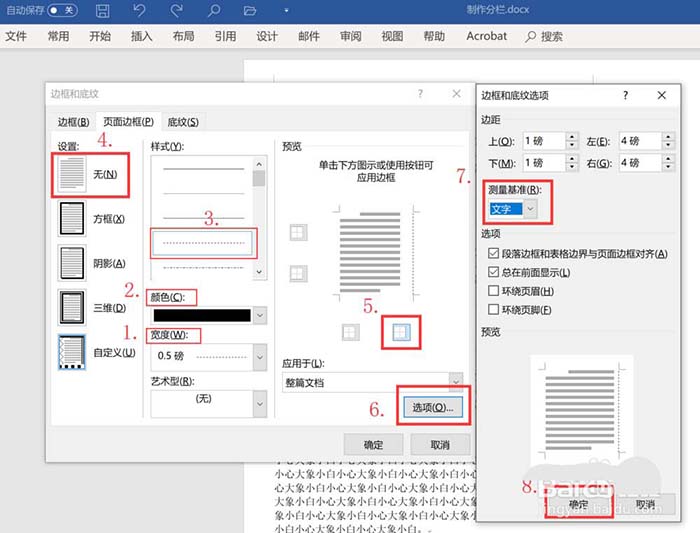700x533 pixels.
Task: Open the 文件 menu
Action: 16,36
